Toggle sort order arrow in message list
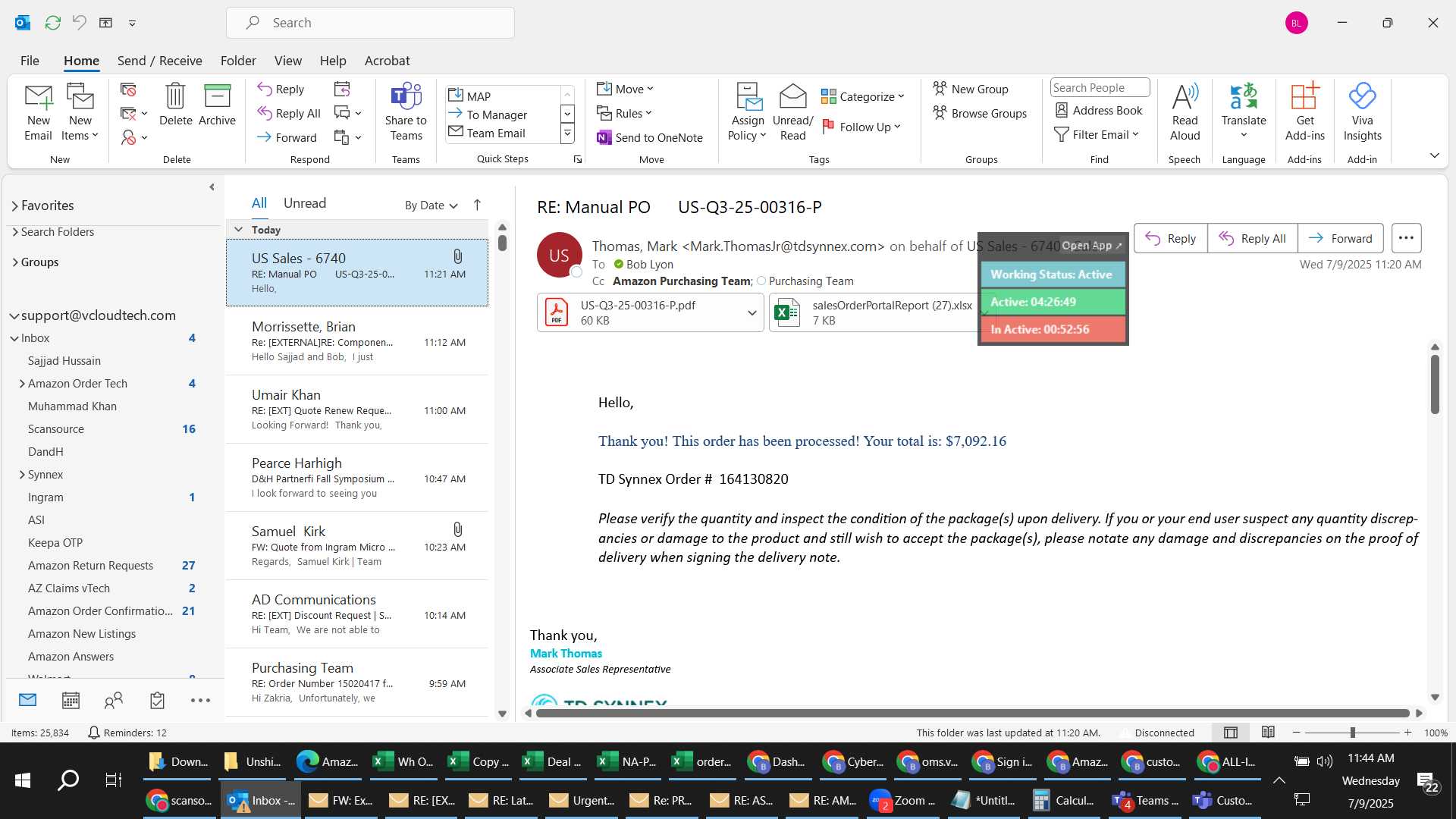This screenshot has height=819, width=1456. (x=477, y=205)
